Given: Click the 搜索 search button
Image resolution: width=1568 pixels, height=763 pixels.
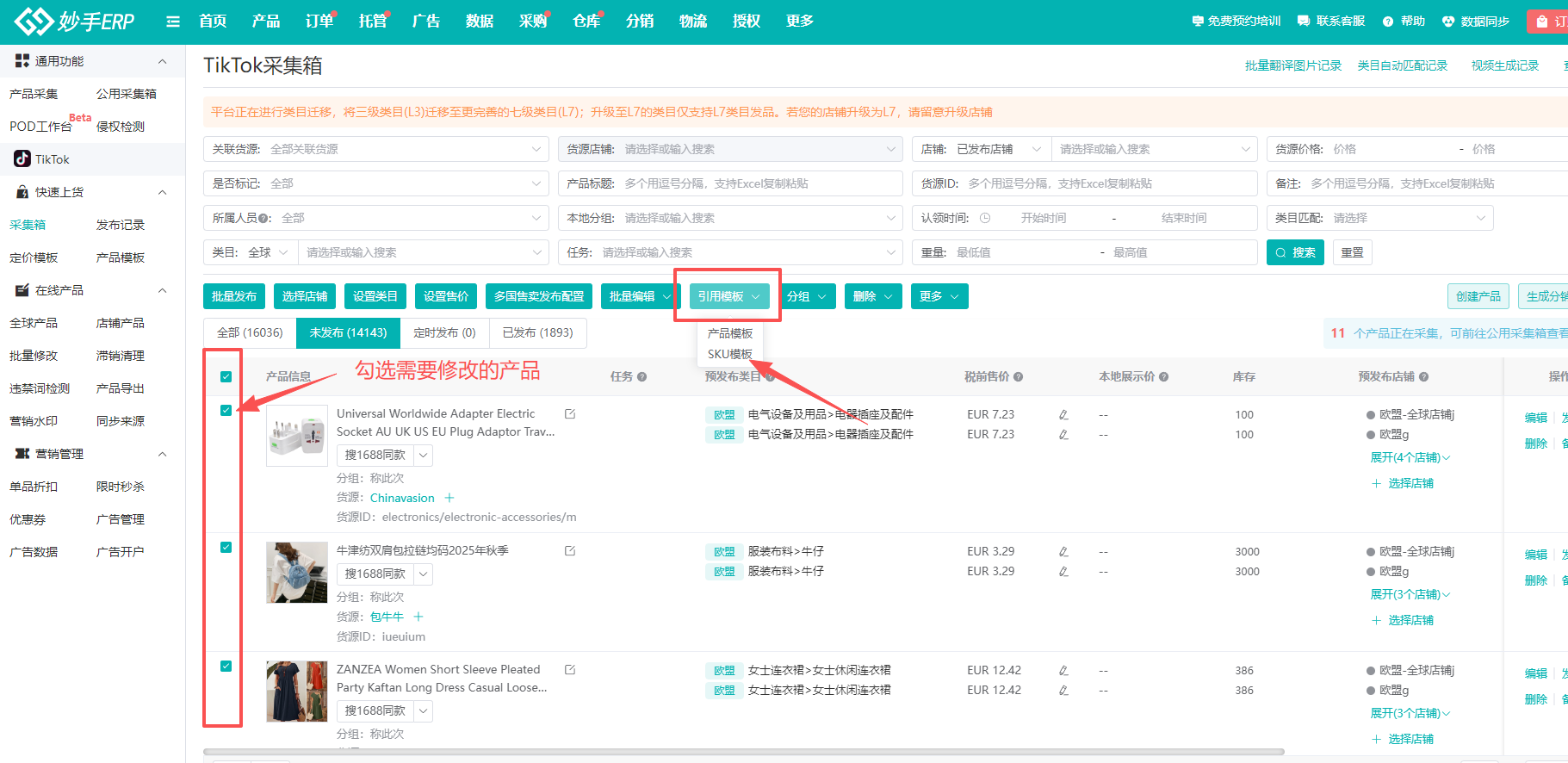Looking at the screenshot, I should point(1294,252).
